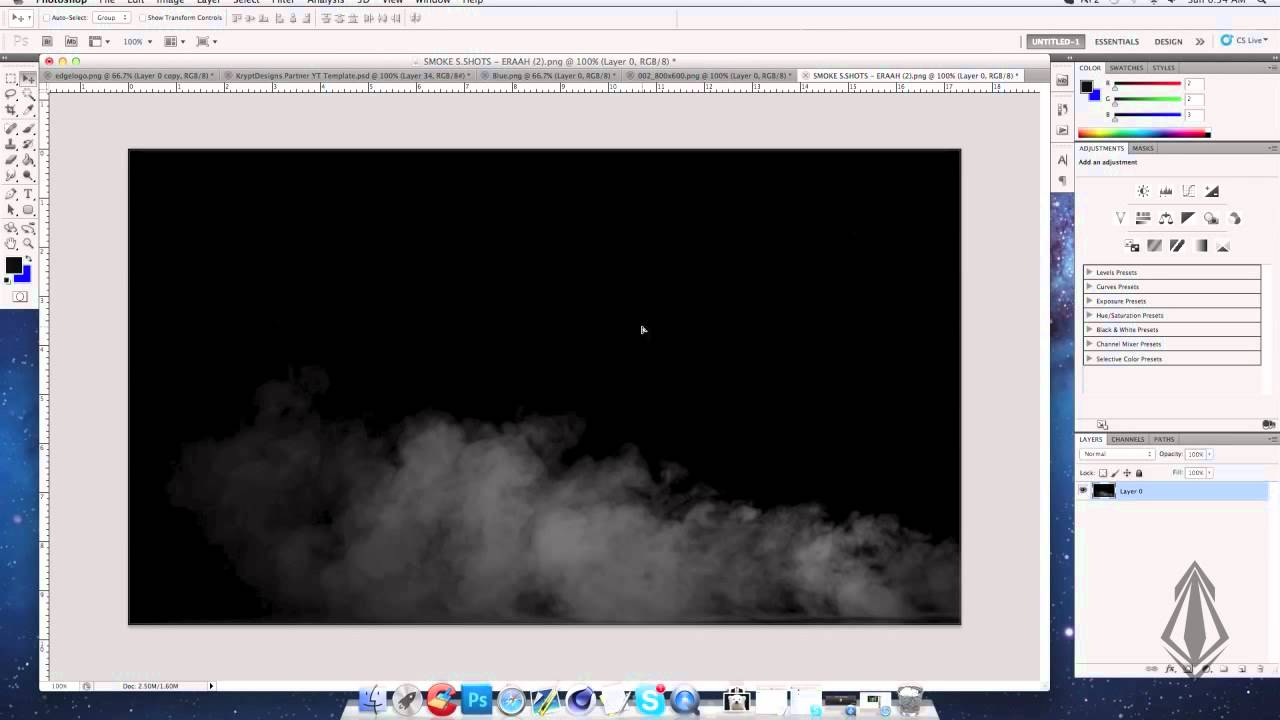
Task: Select the Brush tool
Action: pos(28,128)
